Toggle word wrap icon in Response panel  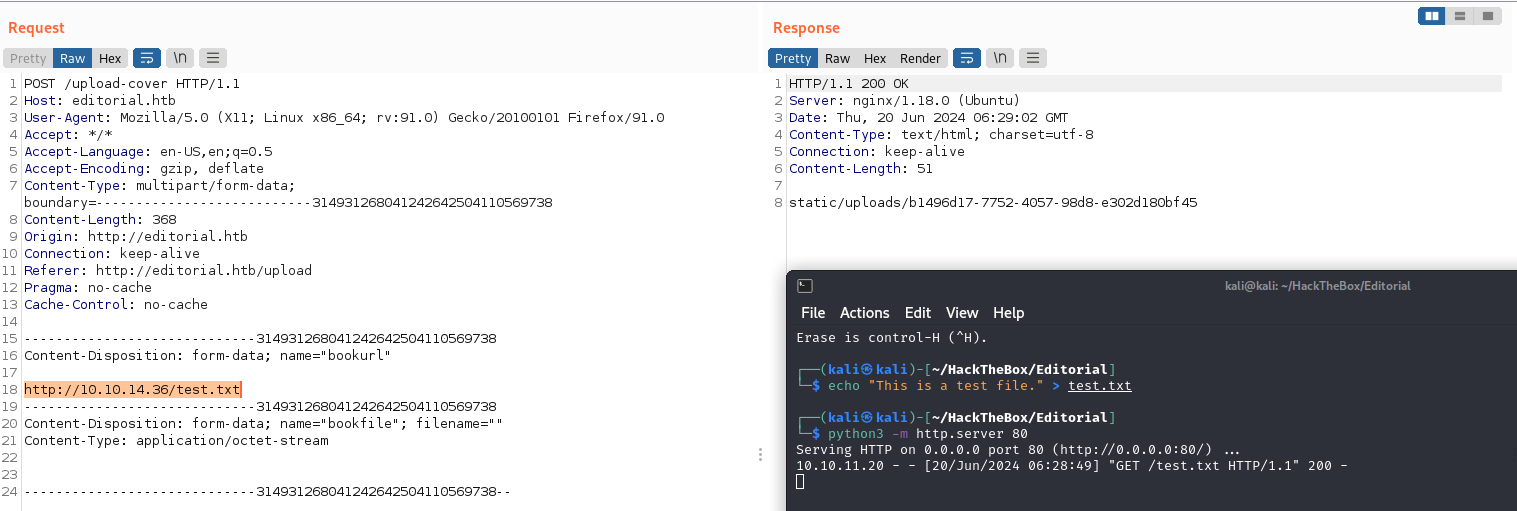click(x=967, y=58)
